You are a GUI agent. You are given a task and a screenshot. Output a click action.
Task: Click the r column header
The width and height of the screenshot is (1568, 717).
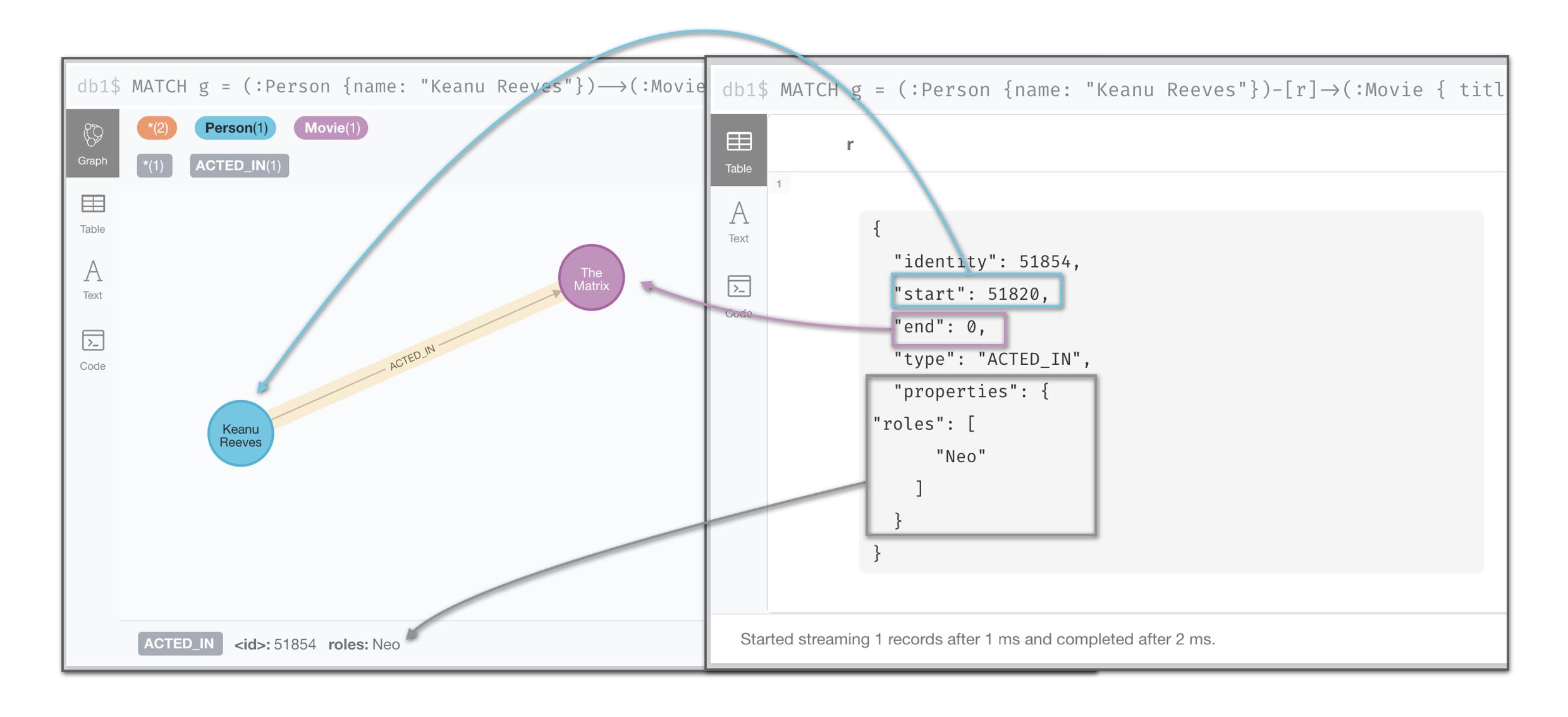point(850,145)
